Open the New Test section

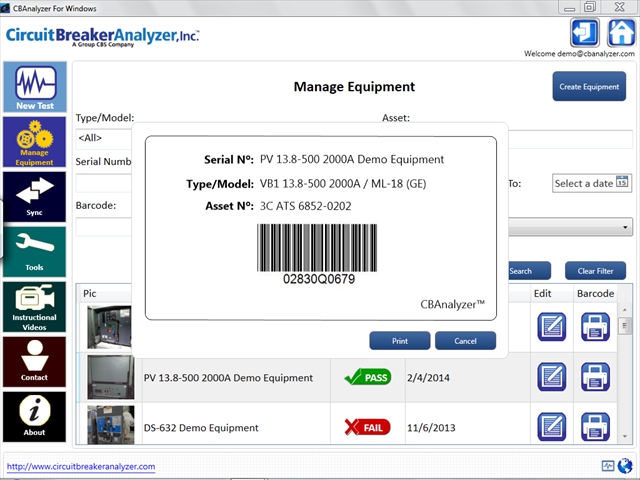(x=35, y=87)
